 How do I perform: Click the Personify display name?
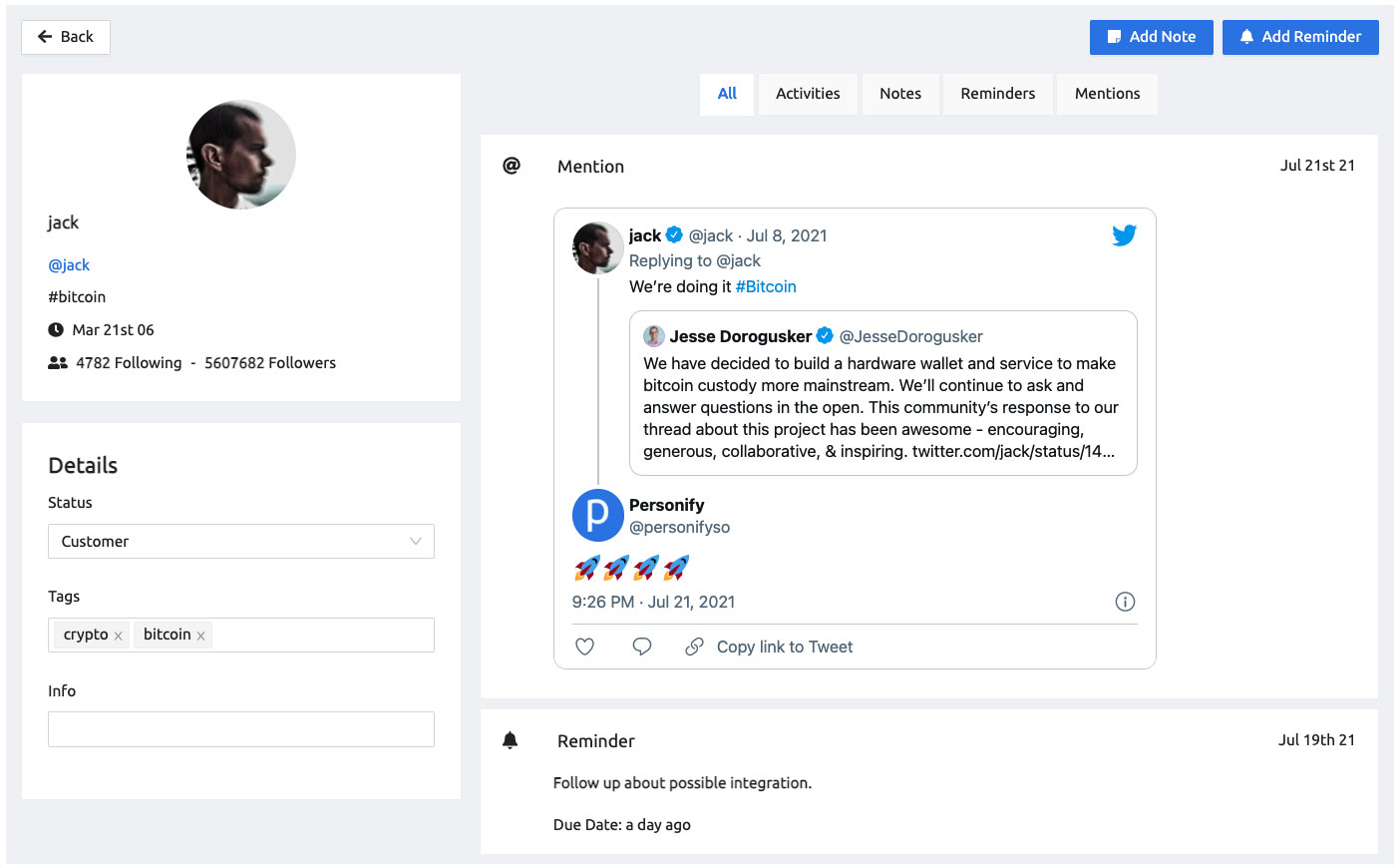pyautogui.click(x=666, y=505)
